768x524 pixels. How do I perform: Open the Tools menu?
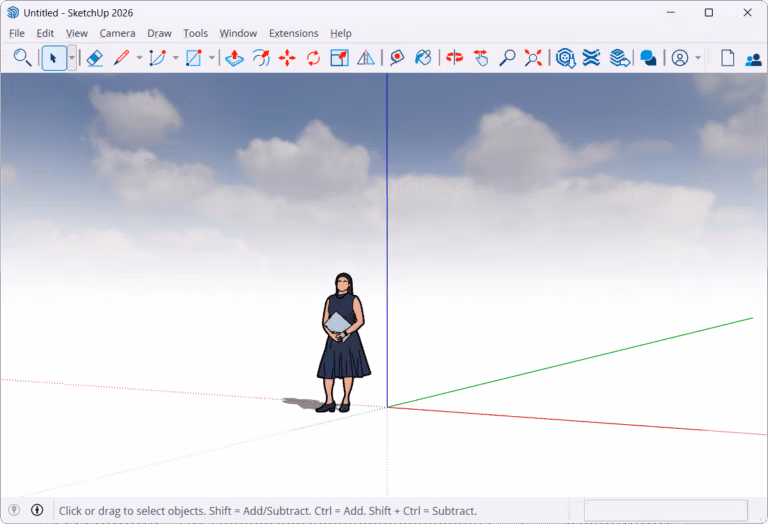(195, 33)
